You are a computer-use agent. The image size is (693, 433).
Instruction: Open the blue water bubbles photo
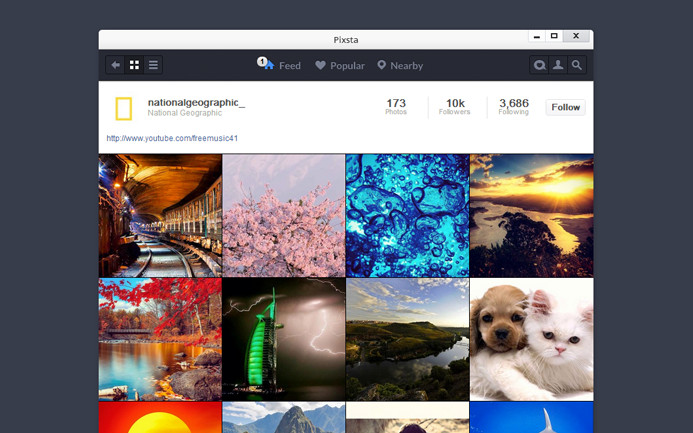[x=407, y=216]
